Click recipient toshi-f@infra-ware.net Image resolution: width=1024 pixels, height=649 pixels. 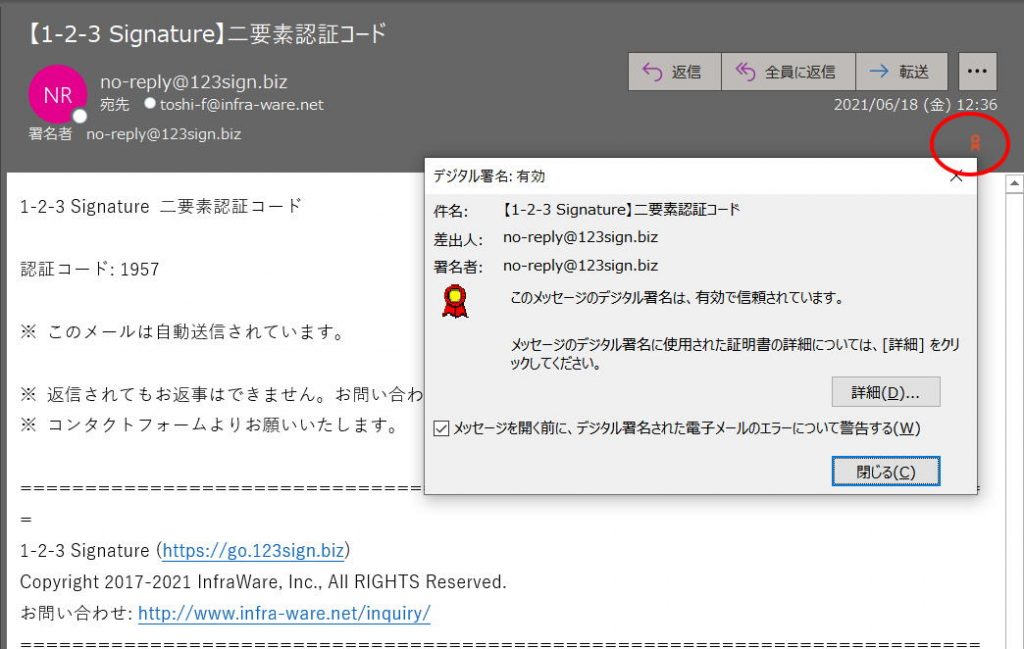(242, 104)
